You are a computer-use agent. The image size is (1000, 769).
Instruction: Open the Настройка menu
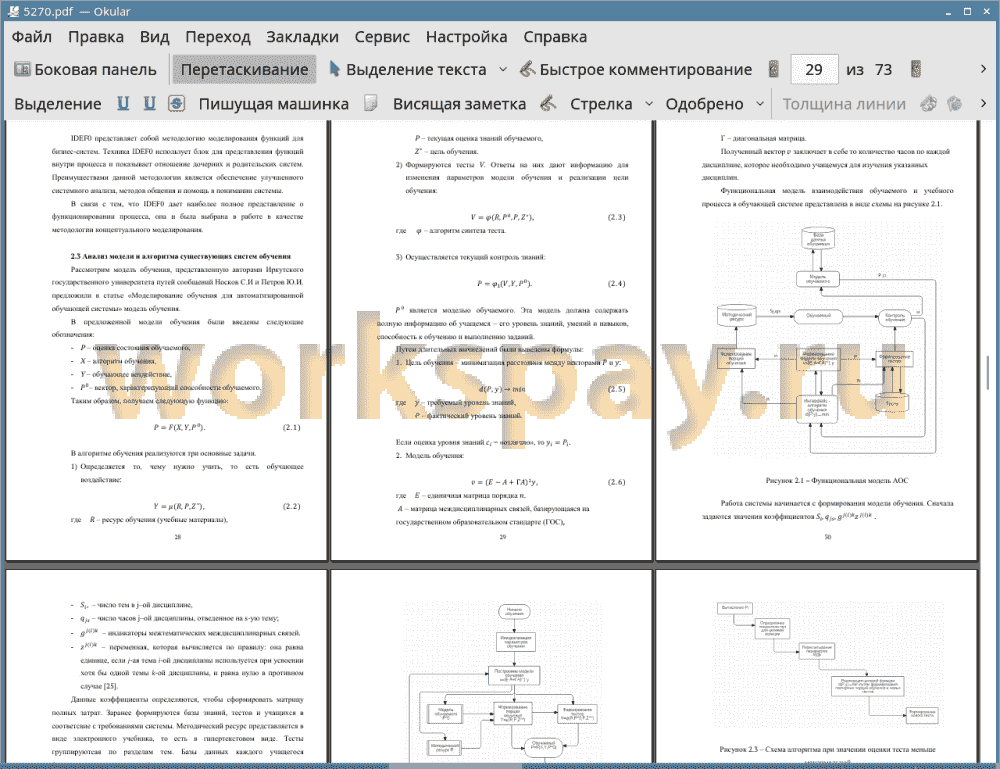[466, 37]
